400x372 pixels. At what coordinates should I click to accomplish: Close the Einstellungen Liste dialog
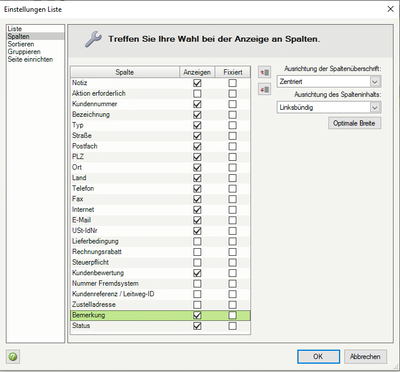click(390, 9)
